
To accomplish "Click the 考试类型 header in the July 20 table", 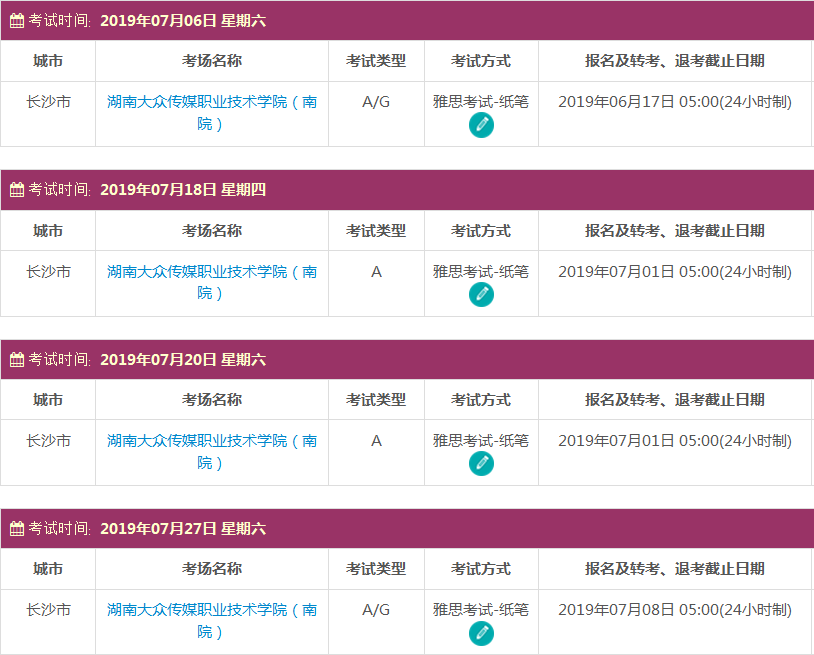I will coord(375,399).
